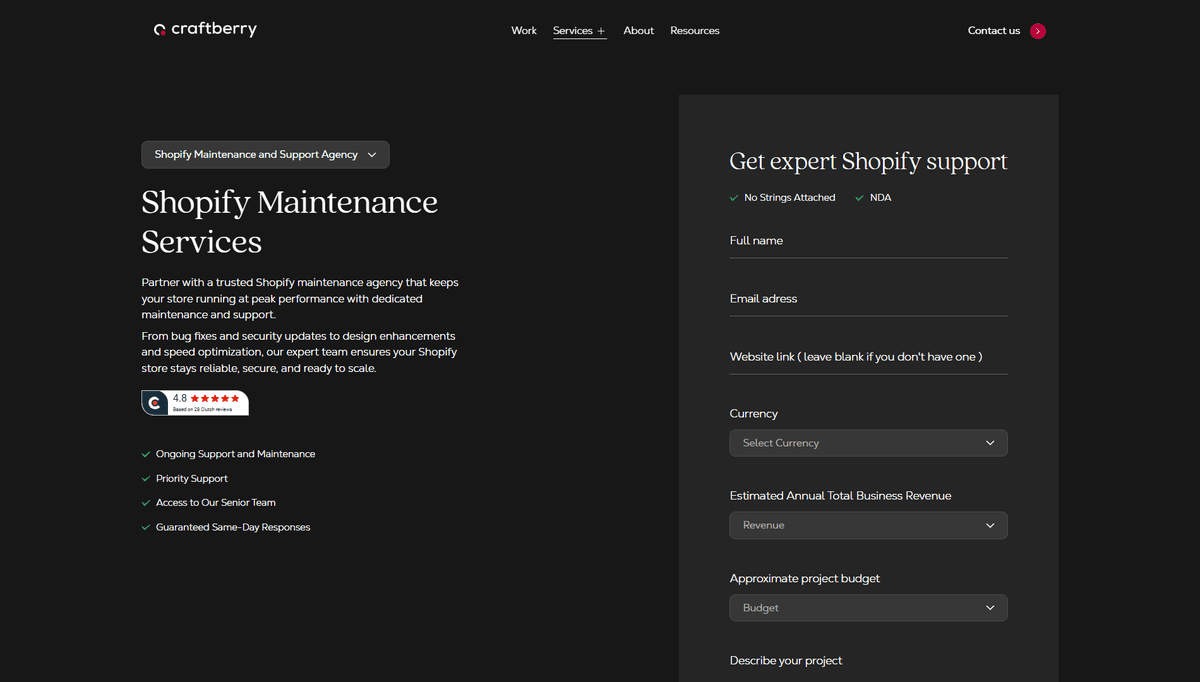Click the checkmark beside Priority Support

tap(146, 479)
